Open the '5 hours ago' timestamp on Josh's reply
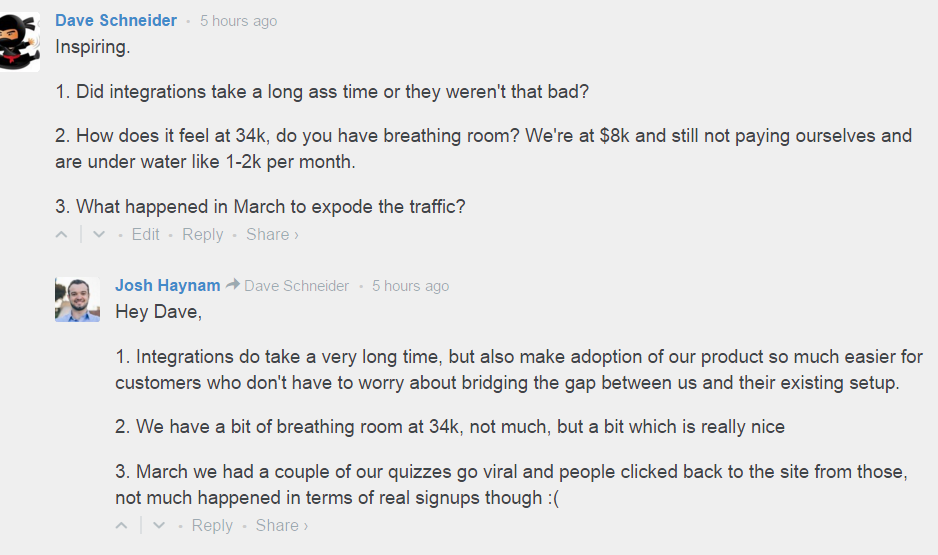This screenshot has width=938, height=555. pyautogui.click(x=410, y=286)
